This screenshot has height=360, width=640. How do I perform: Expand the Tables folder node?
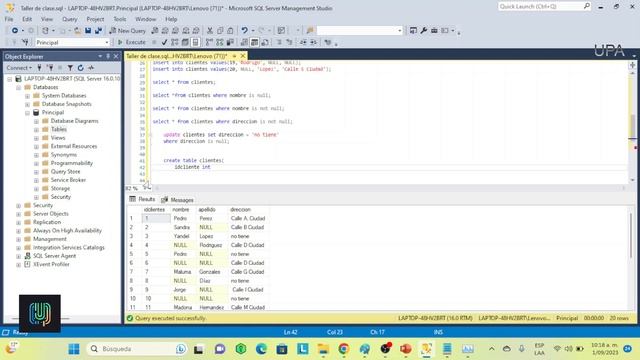tap(36, 129)
